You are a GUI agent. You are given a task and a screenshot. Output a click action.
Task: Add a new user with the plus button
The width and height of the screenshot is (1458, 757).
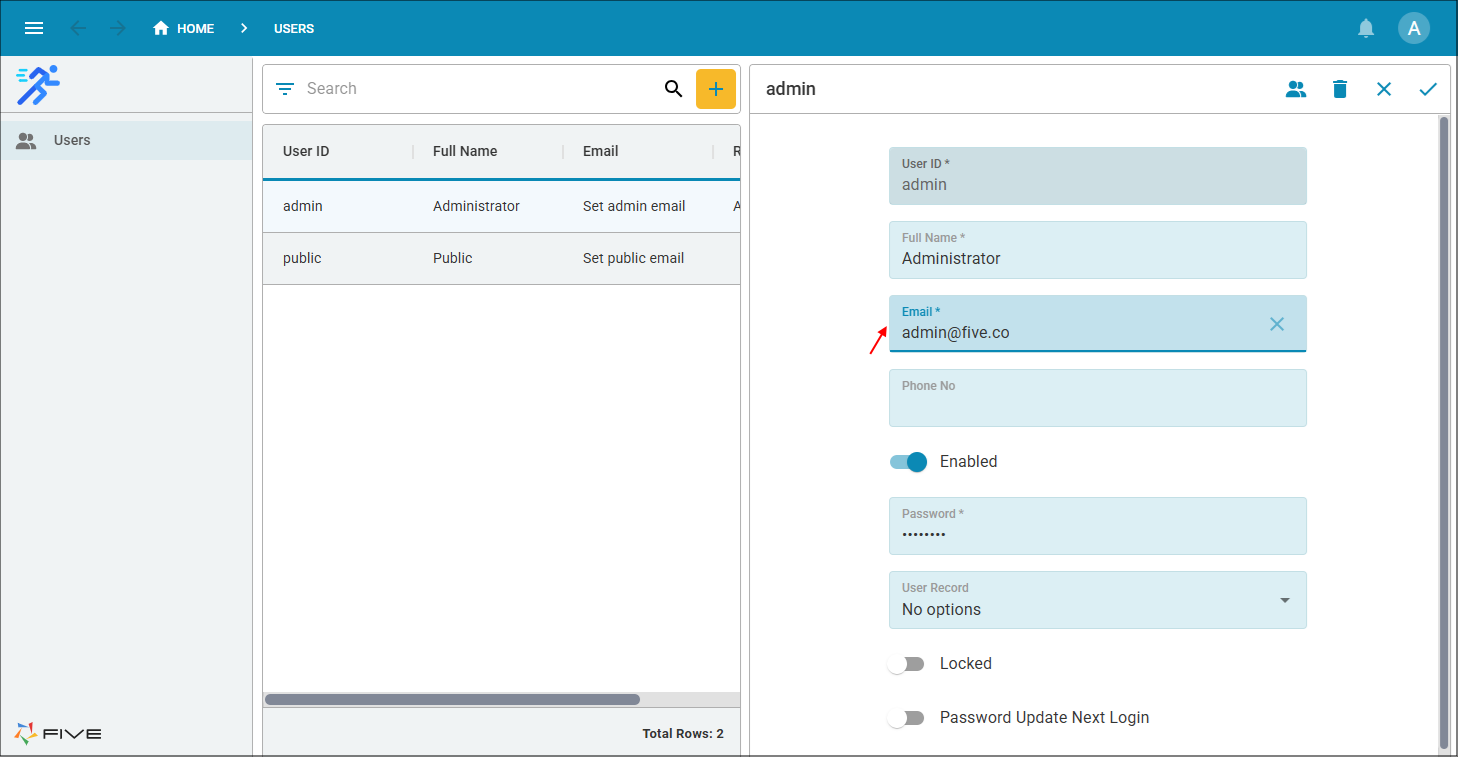click(716, 88)
